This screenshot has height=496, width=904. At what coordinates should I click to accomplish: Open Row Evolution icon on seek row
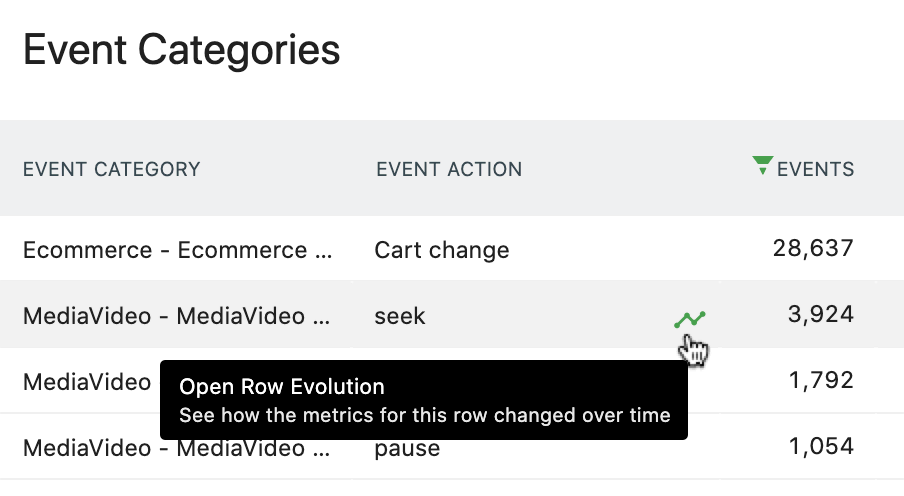pyautogui.click(x=690, y=319)
